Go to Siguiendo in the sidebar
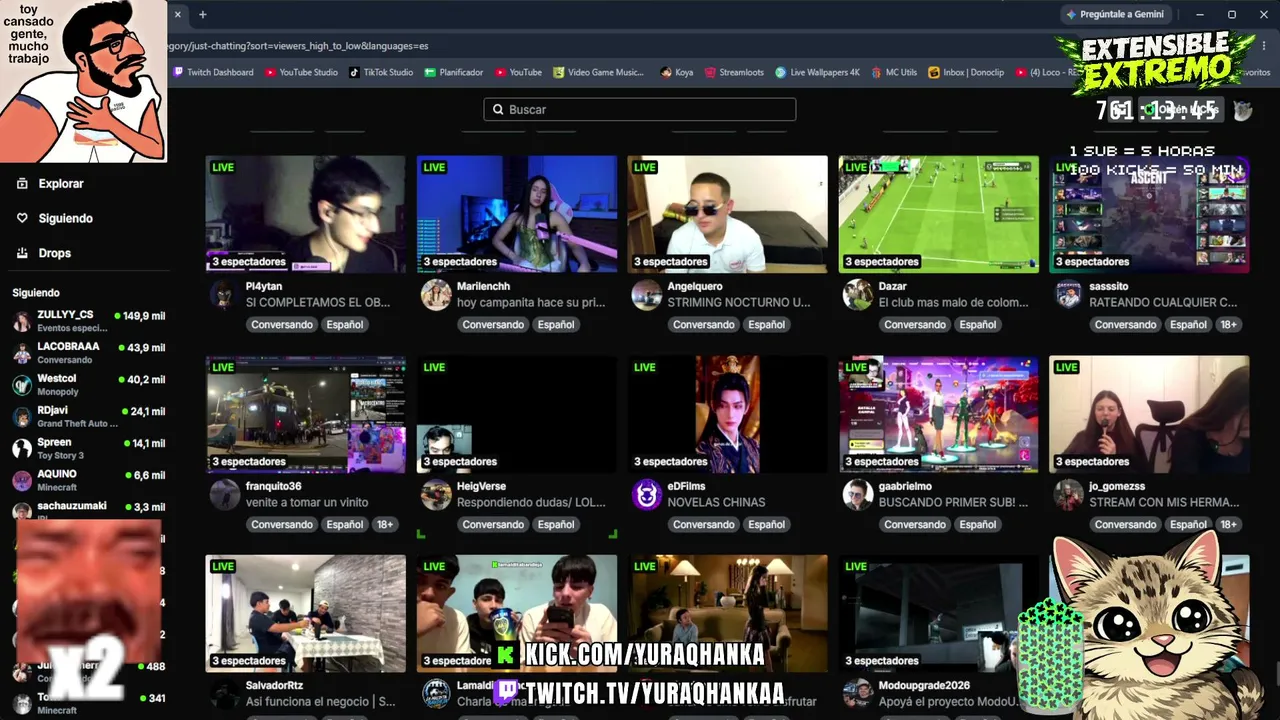The image size is (1280, 720). click(x=54, y=218)
